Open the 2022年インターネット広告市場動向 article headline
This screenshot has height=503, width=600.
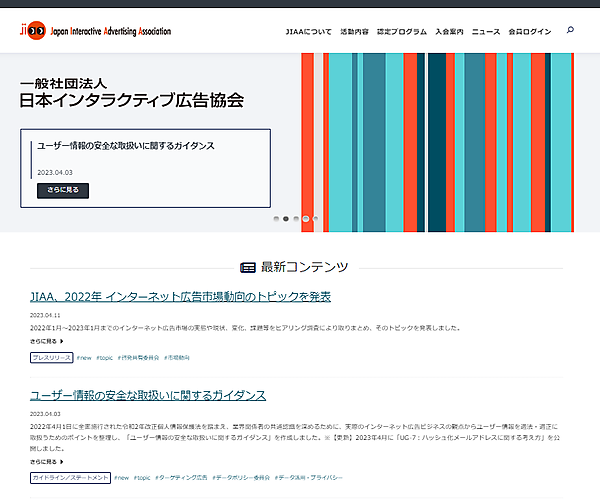(180, 296)
